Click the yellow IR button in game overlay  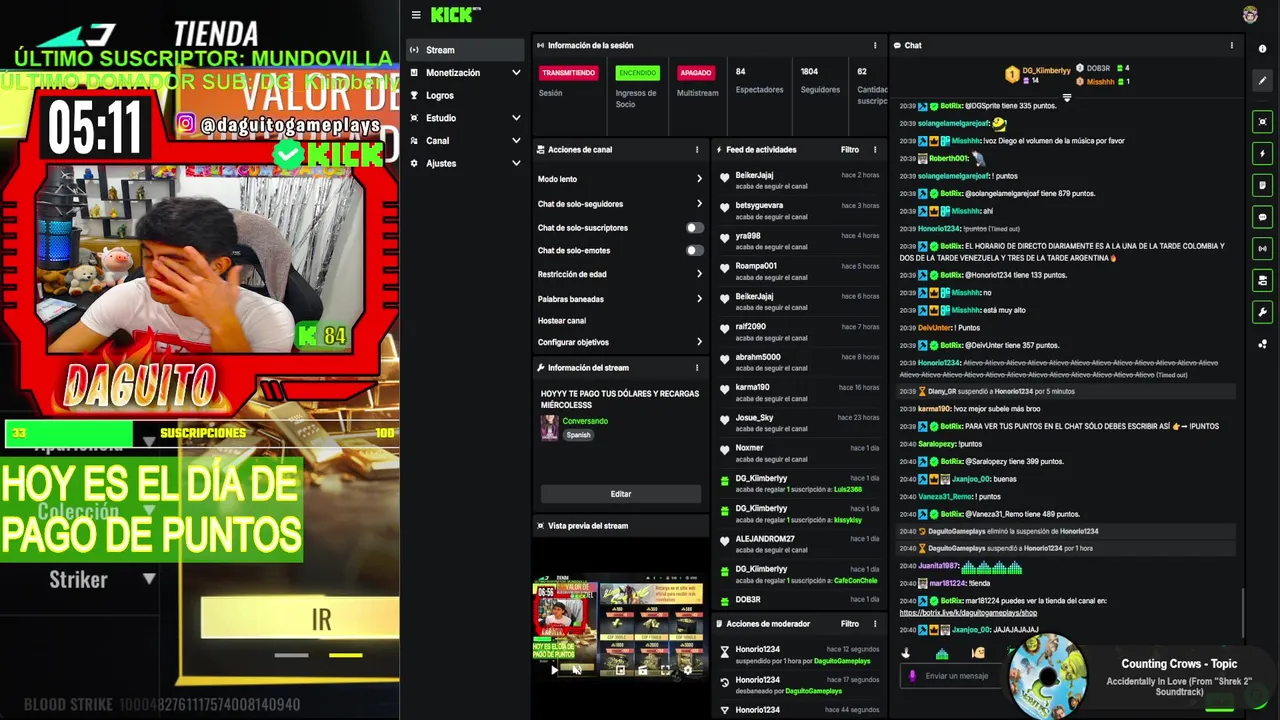(300, 618)
